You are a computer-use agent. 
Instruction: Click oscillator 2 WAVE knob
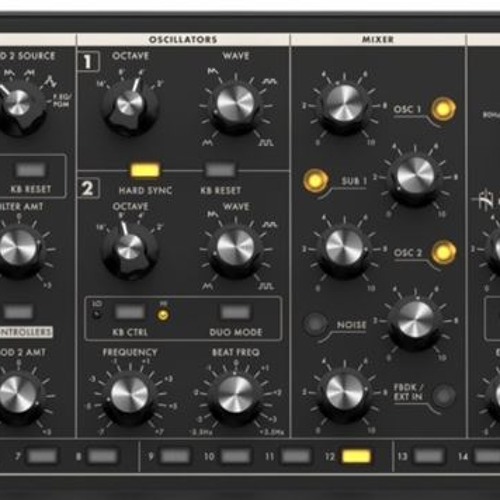coord(235,249)
